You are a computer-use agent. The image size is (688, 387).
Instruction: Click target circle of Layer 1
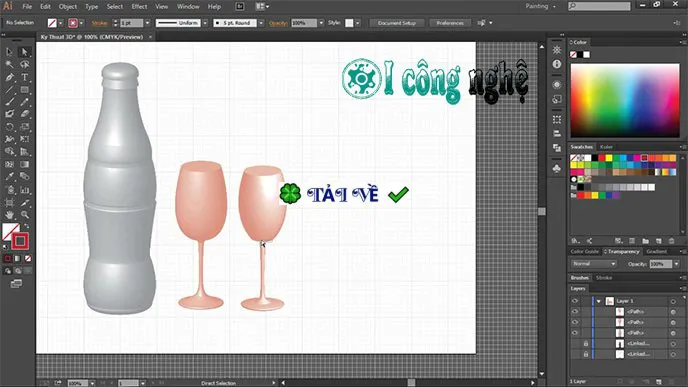click(x=673, y=301)
